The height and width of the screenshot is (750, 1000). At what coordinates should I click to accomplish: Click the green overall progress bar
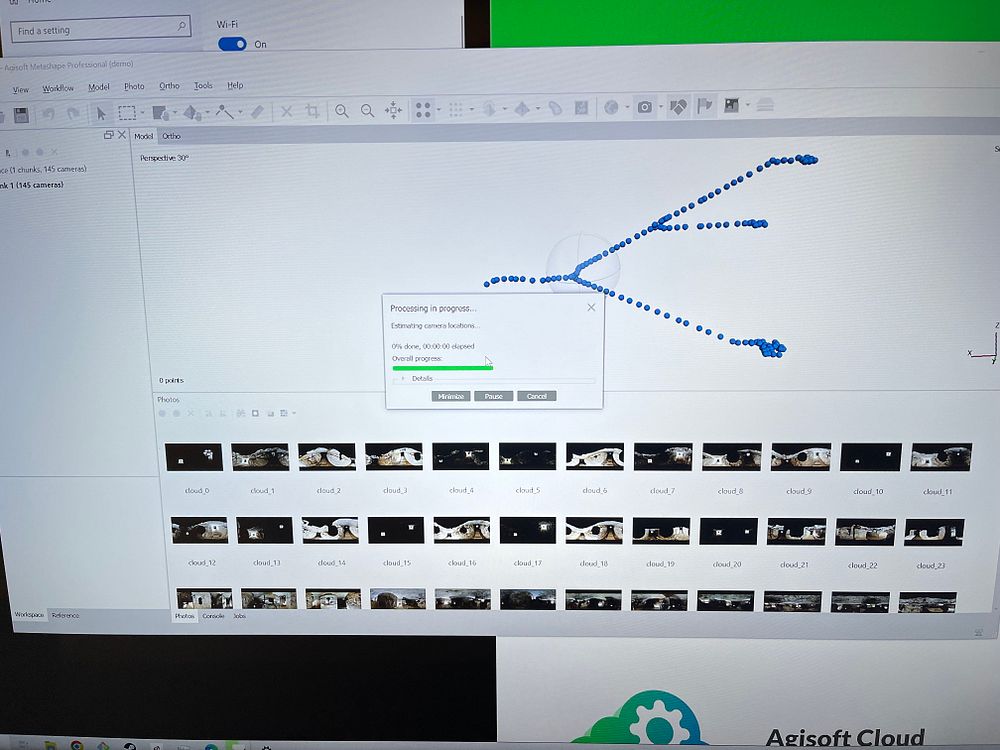(x=443, y=367)
